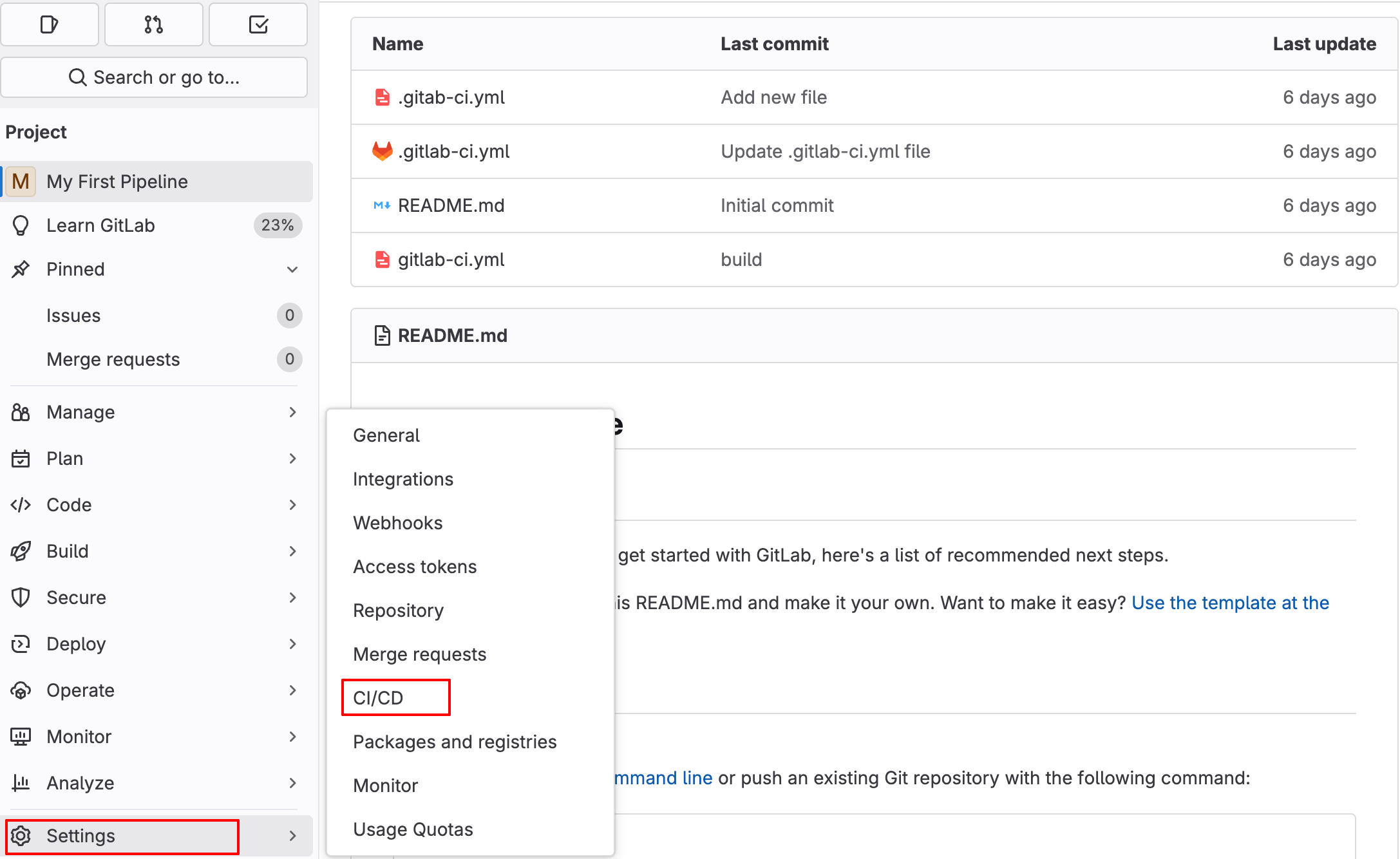Expand the Manage section chevron
The height and width of the screenshot is (859, 1400).
293,412
